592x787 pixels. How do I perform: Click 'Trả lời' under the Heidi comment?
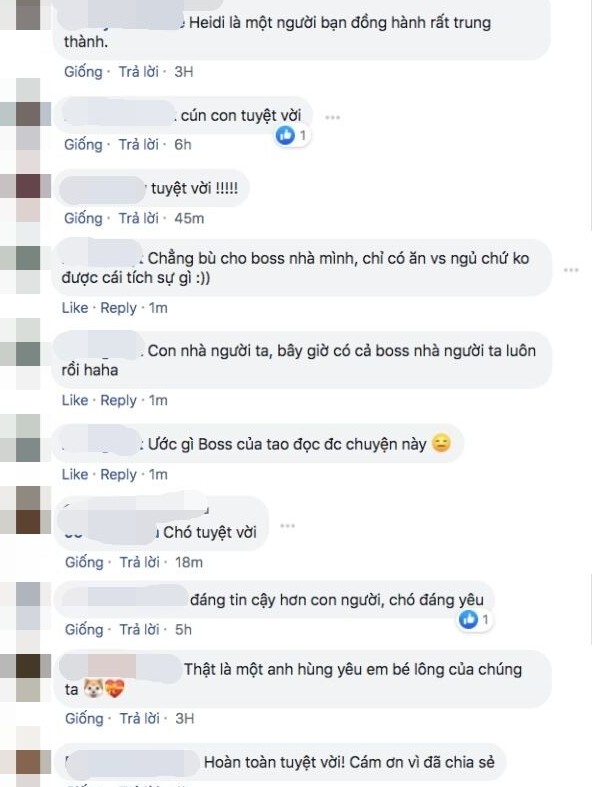pyautogui.click(x=139, y=72)
